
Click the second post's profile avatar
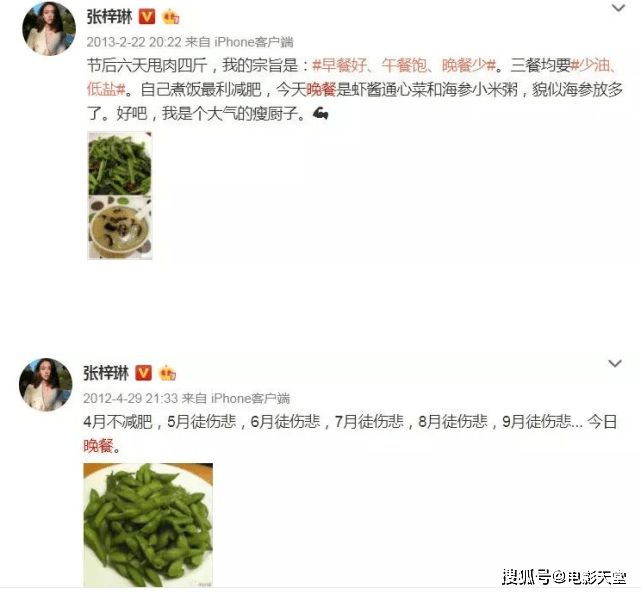tap(45, 385)
